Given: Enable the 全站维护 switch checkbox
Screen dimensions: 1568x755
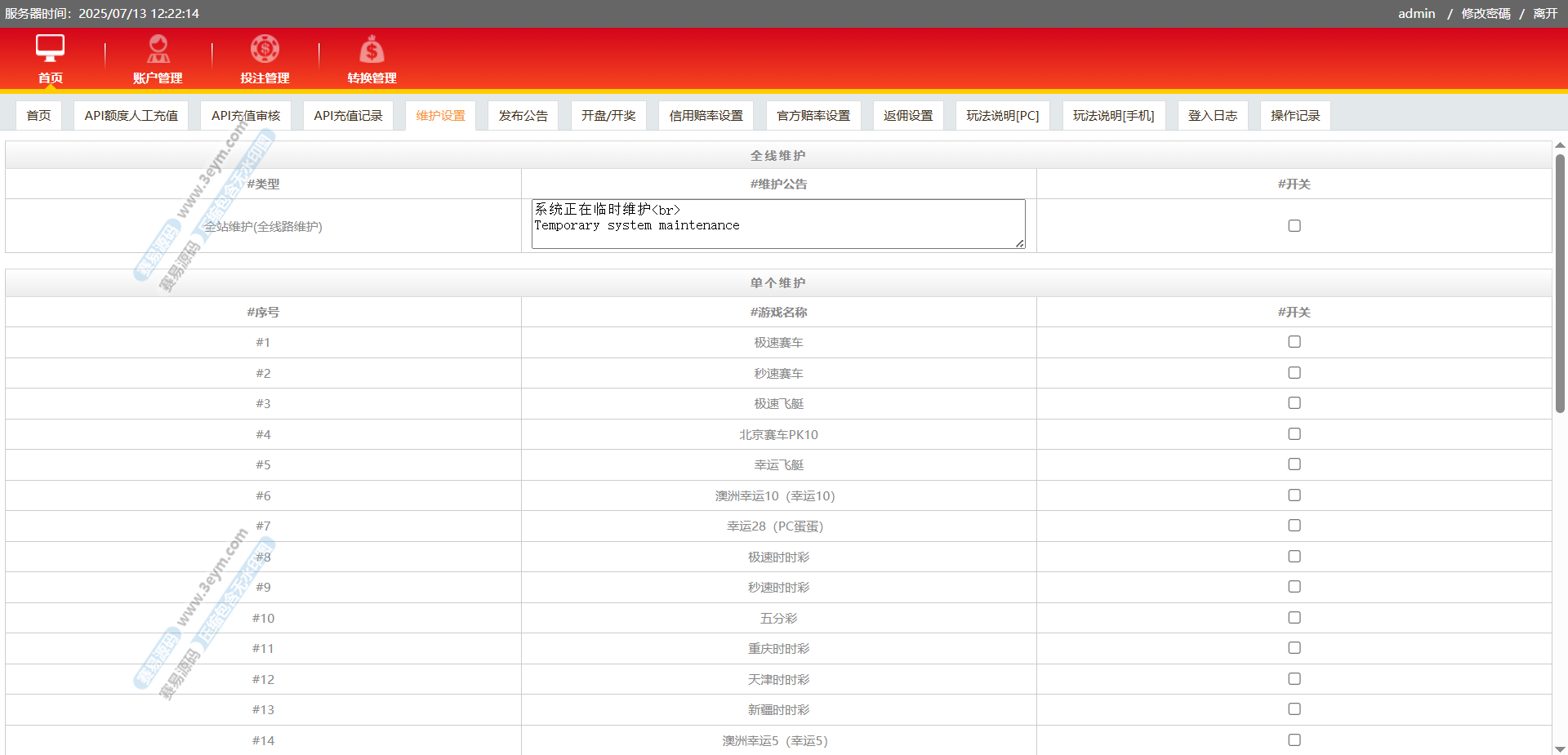Looking at the screenshot, I should 1294,226.
